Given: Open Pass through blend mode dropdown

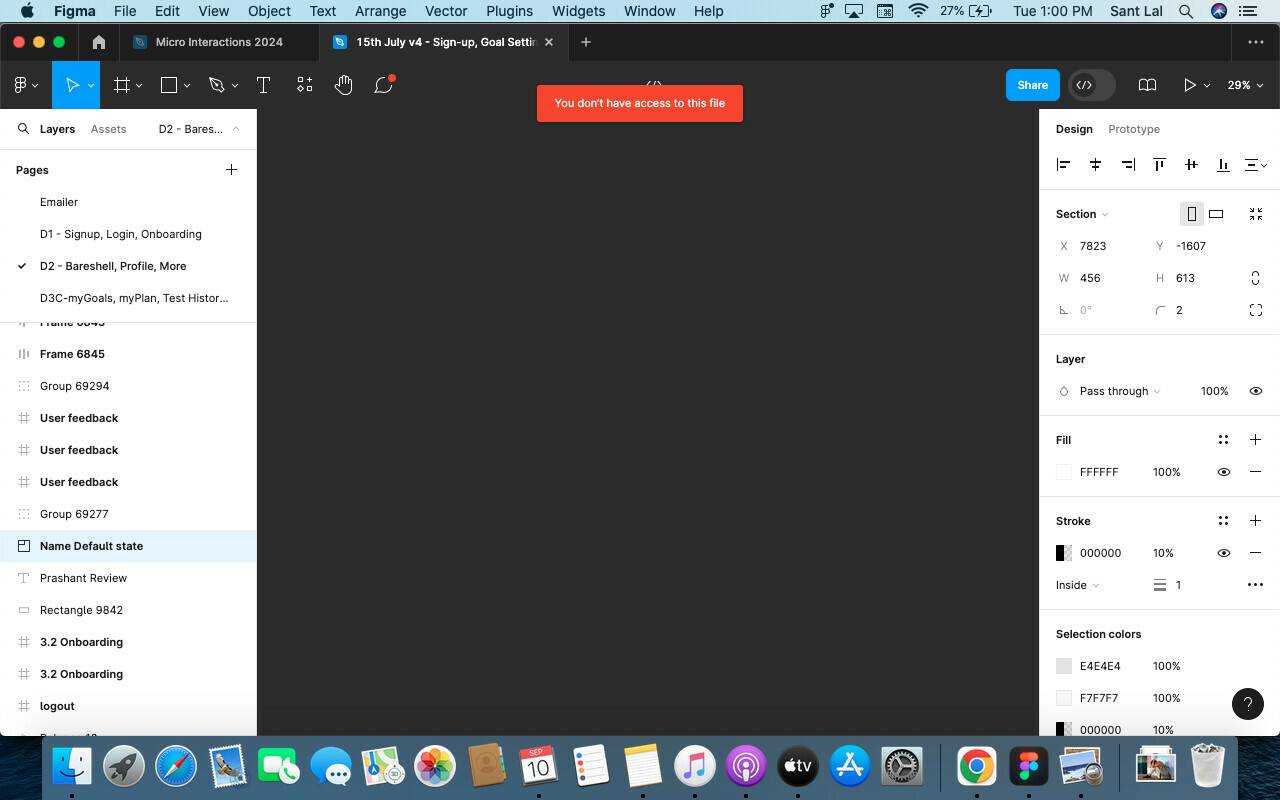Looking at the screenshot, I should pos(1120,391).
